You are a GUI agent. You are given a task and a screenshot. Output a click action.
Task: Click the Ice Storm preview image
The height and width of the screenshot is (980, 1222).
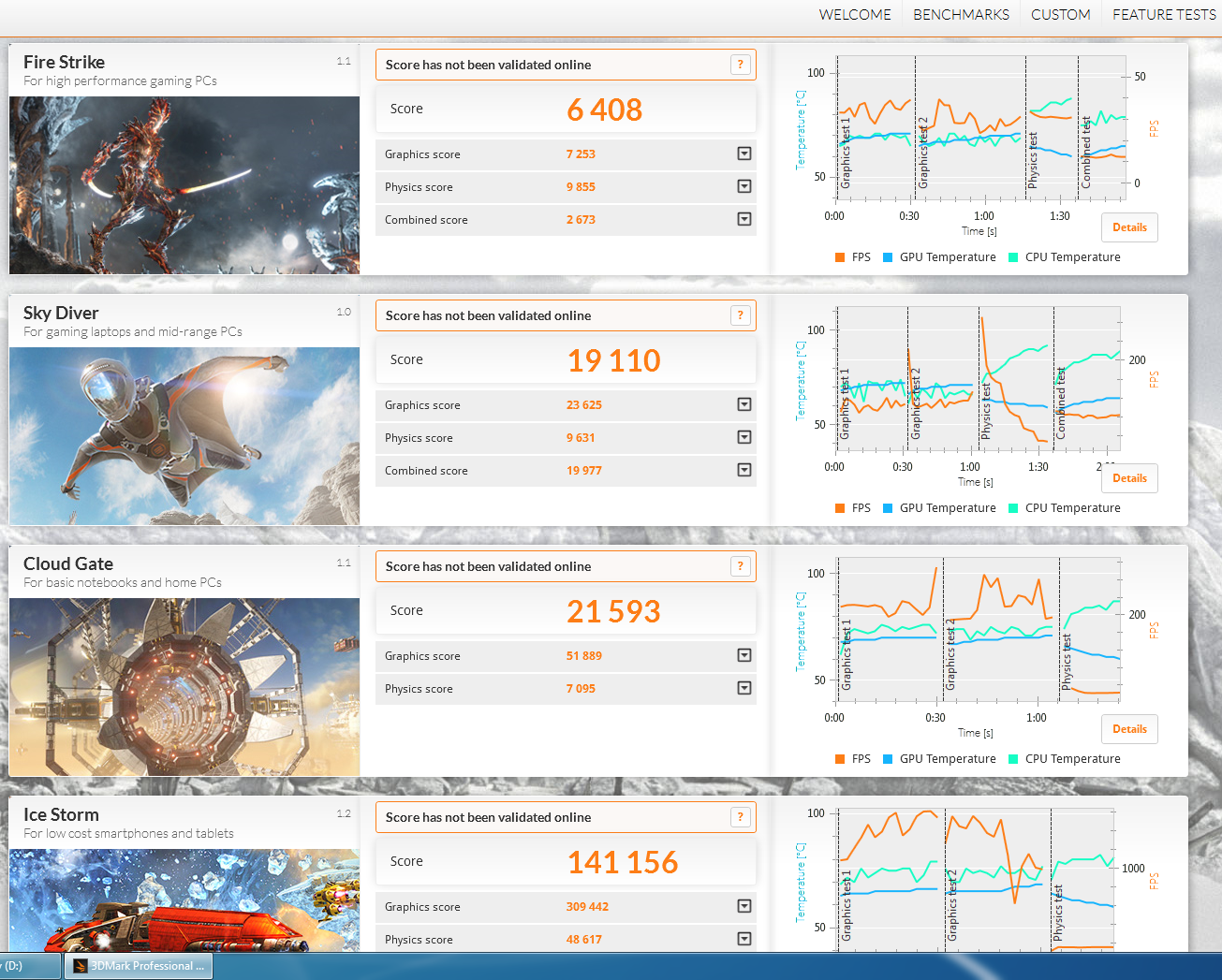(184, 900)
